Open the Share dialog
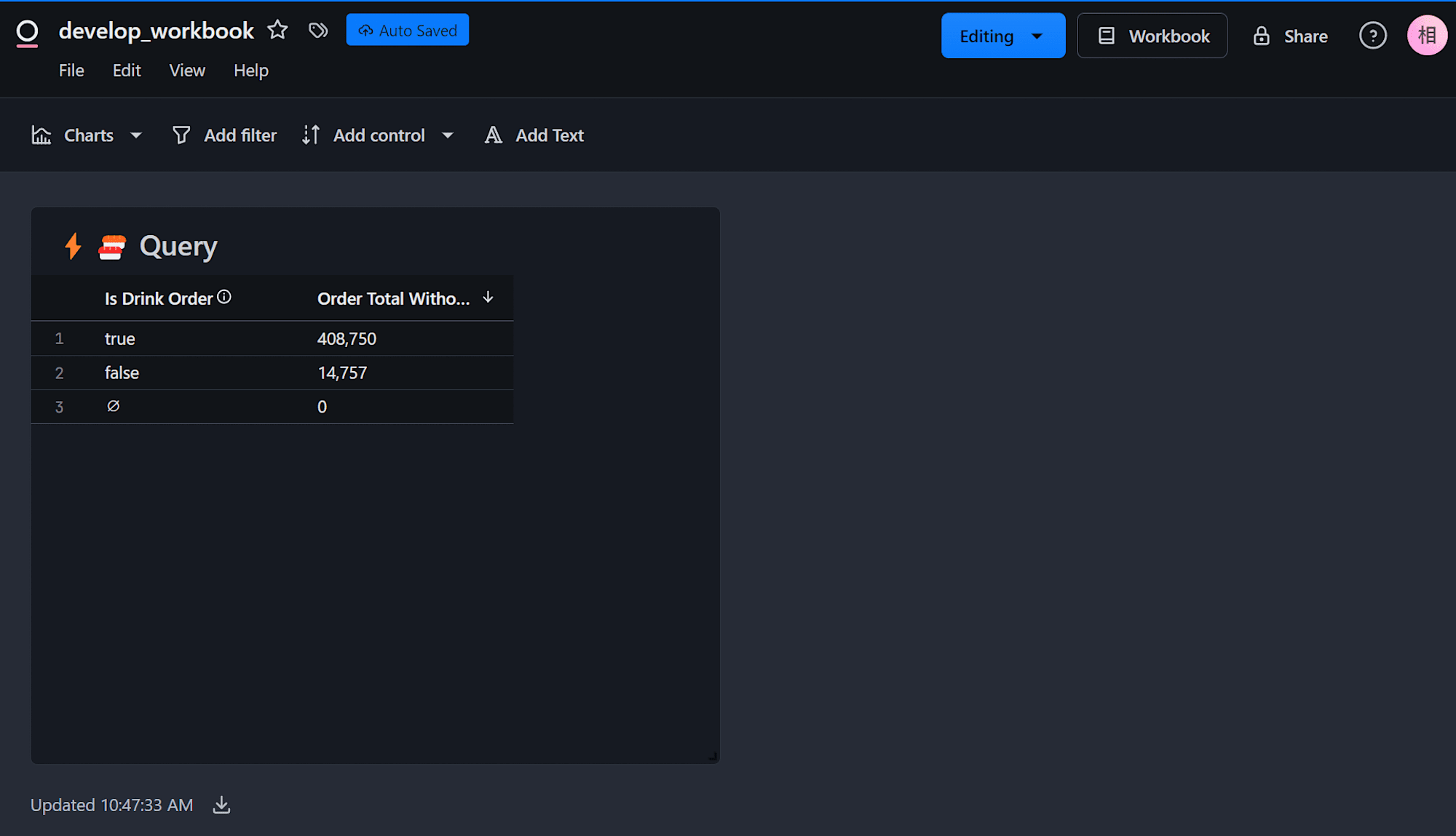The height and width of the screenshot is (836, 1456). coord(1290,36)
